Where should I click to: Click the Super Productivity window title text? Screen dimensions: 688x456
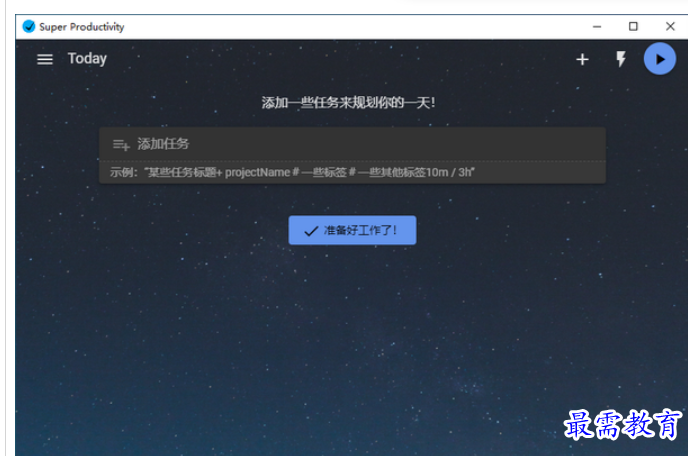[x=82, y=27]
